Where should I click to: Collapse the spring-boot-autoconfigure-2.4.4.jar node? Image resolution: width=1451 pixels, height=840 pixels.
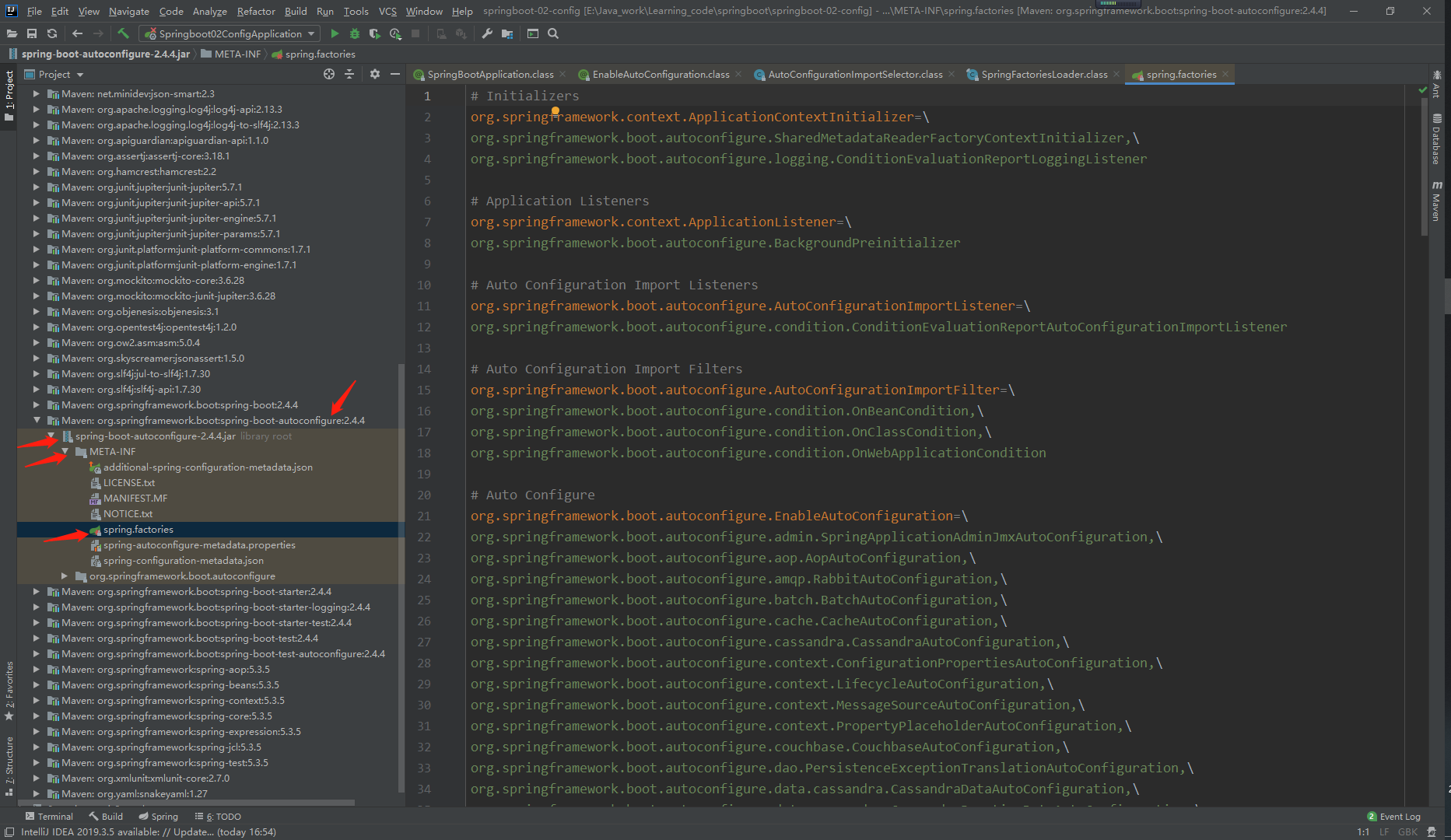point(51,436)
